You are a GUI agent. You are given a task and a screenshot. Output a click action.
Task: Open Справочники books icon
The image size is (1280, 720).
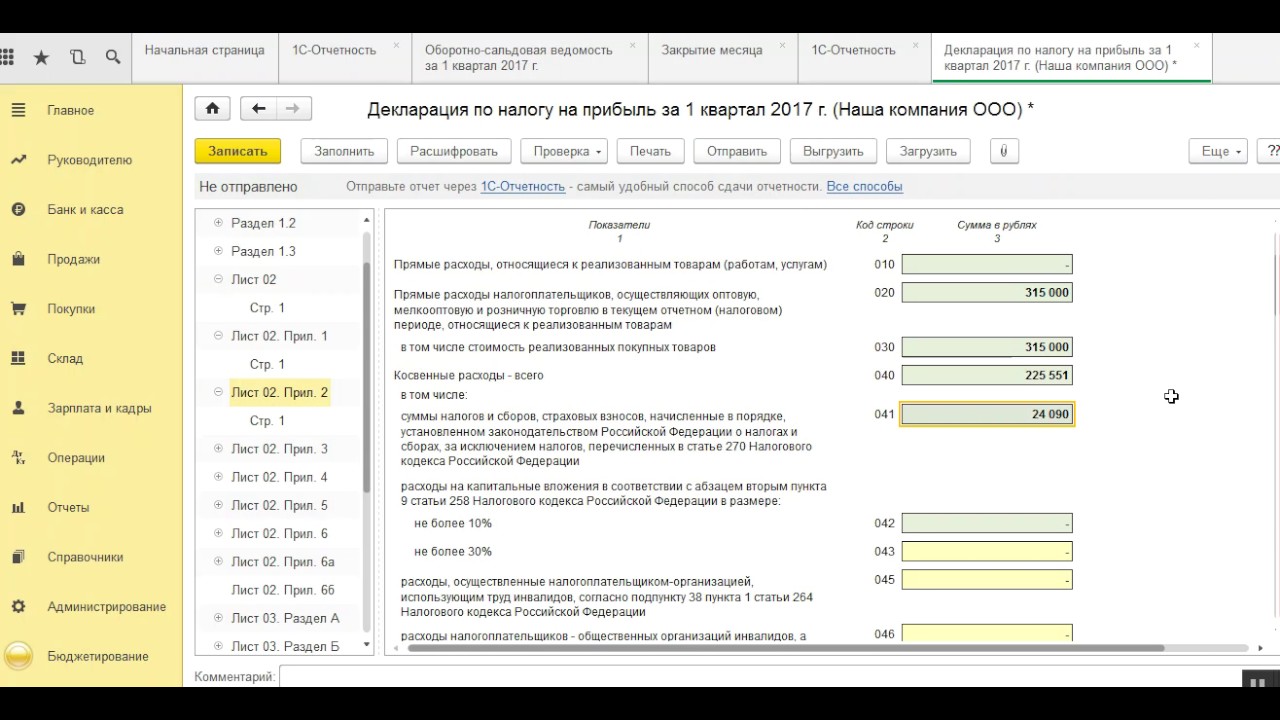(18, 557)
